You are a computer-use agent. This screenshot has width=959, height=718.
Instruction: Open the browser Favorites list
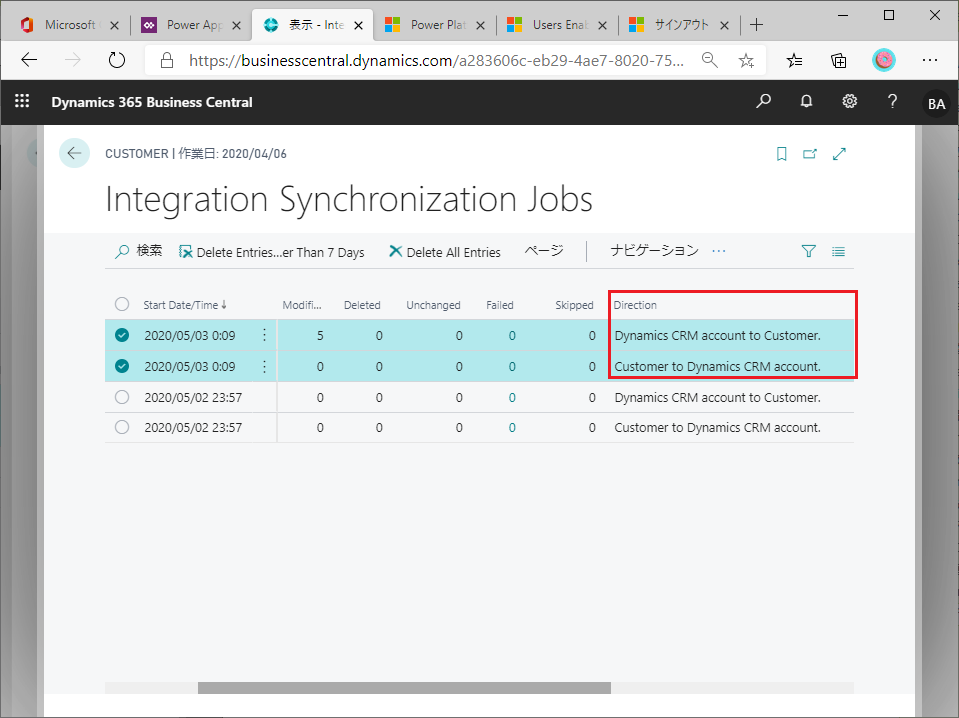(794, 60)
